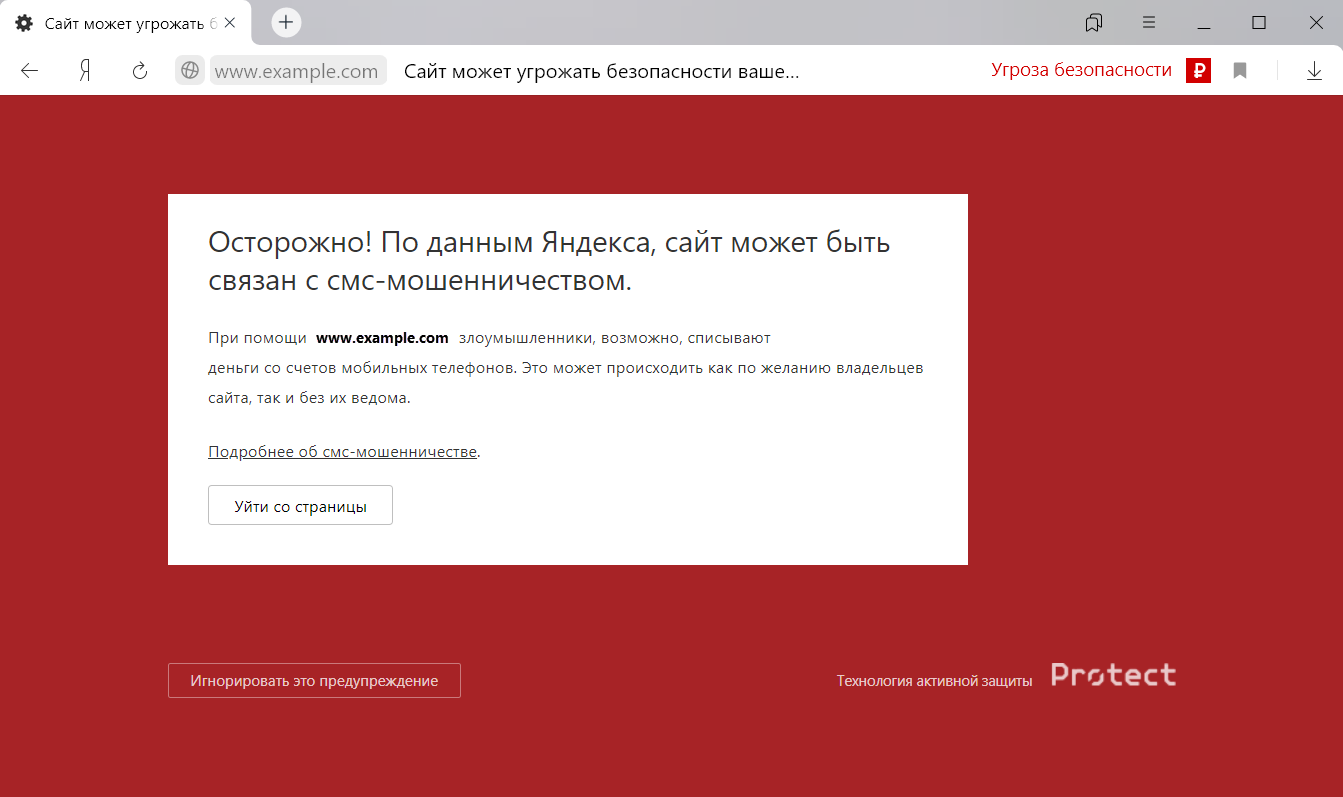Open the browser hamburger menu
Screen dimensions: 1343x797
1149,23
